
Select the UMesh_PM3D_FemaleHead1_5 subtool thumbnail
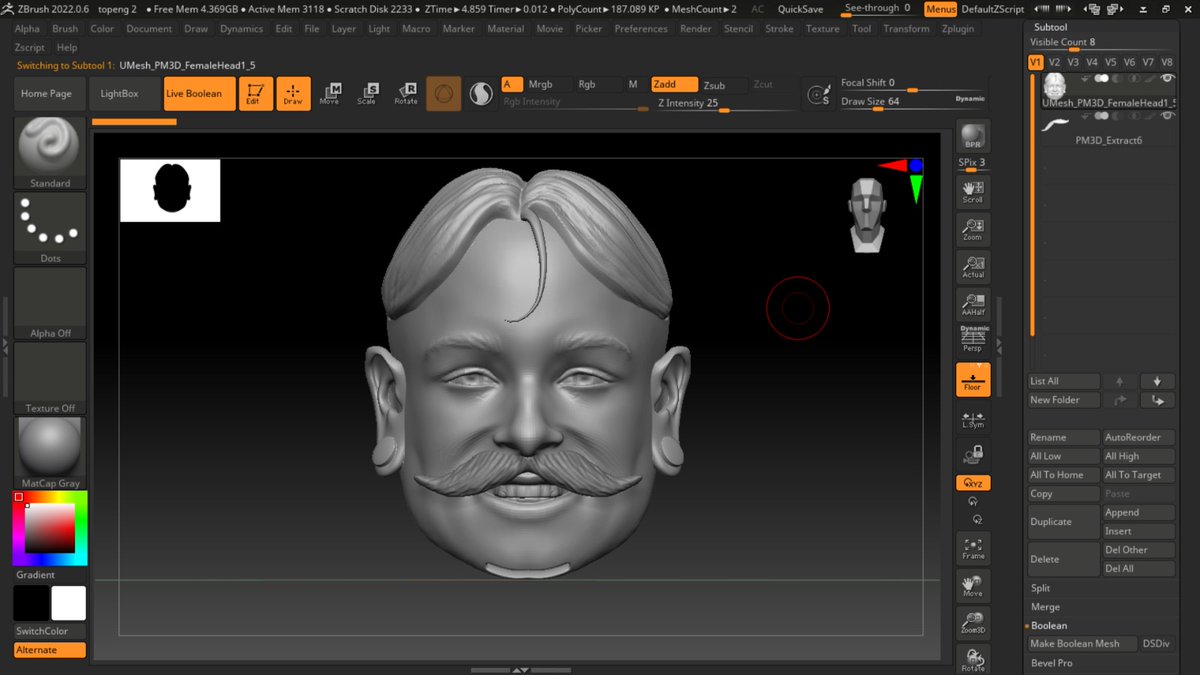1054,84
